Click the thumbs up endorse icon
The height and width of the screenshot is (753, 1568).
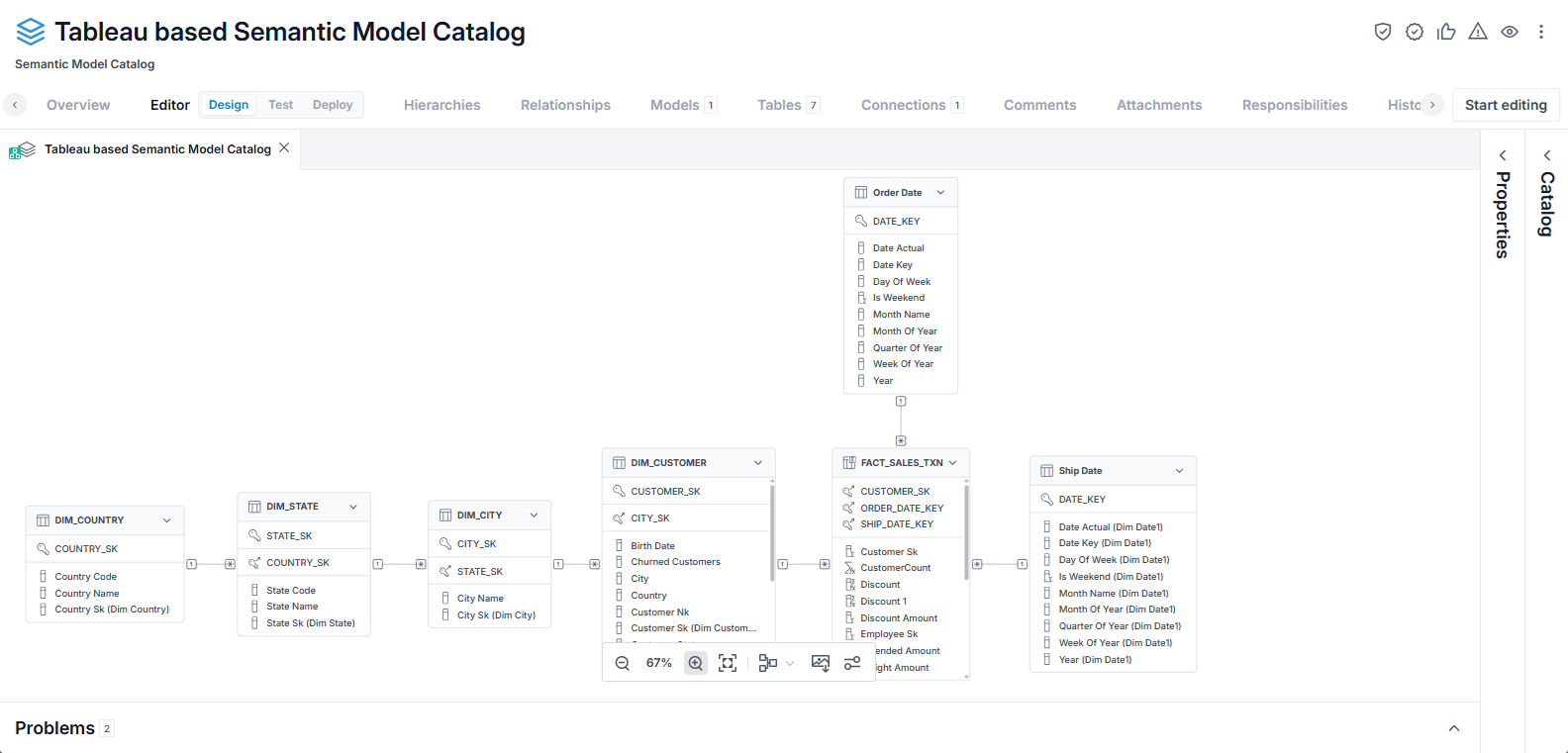click(1446, 32)
